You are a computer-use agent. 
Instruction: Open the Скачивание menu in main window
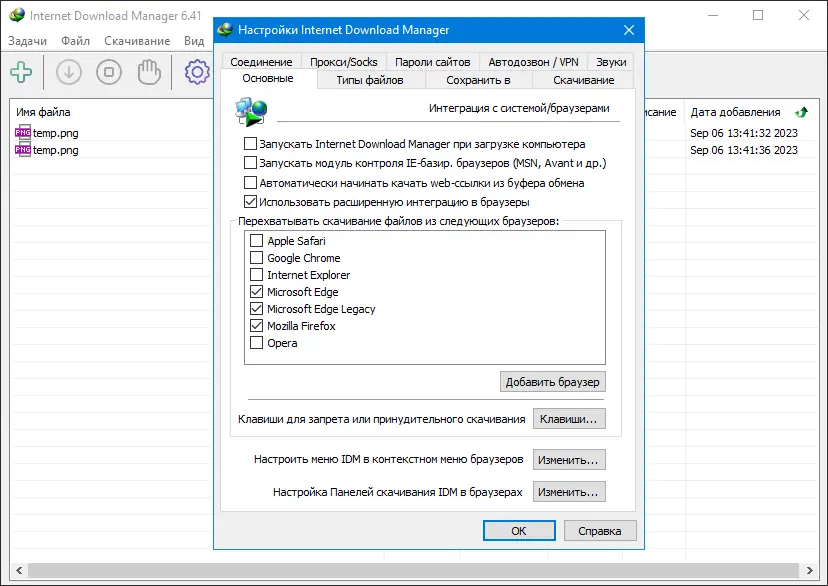pos(137,41)
